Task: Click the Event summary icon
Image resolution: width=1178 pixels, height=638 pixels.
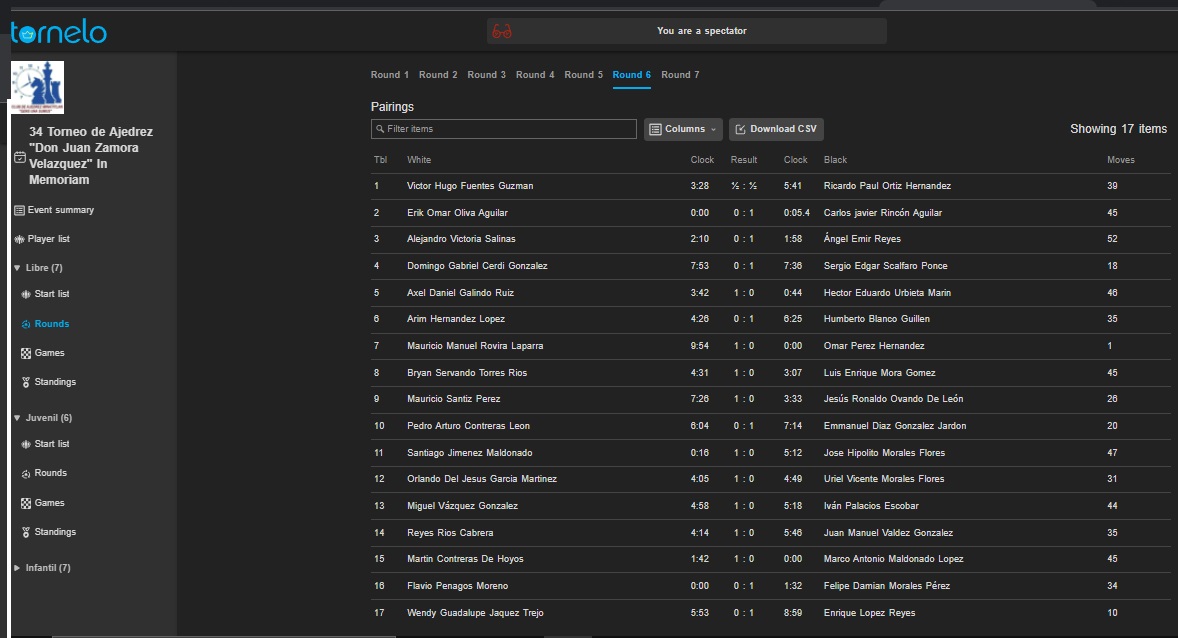Action: pos(19,210)
